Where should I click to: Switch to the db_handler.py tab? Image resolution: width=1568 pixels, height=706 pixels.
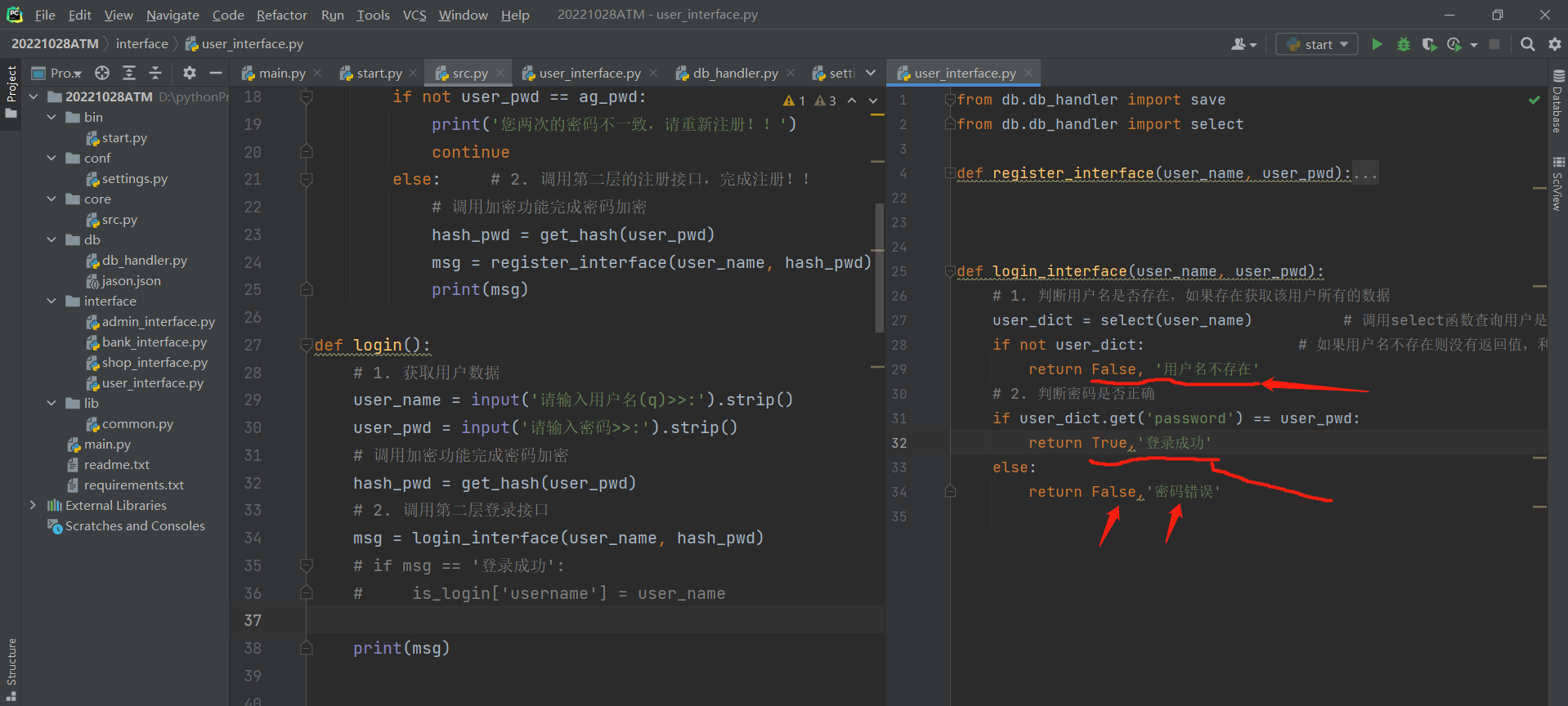735,73
